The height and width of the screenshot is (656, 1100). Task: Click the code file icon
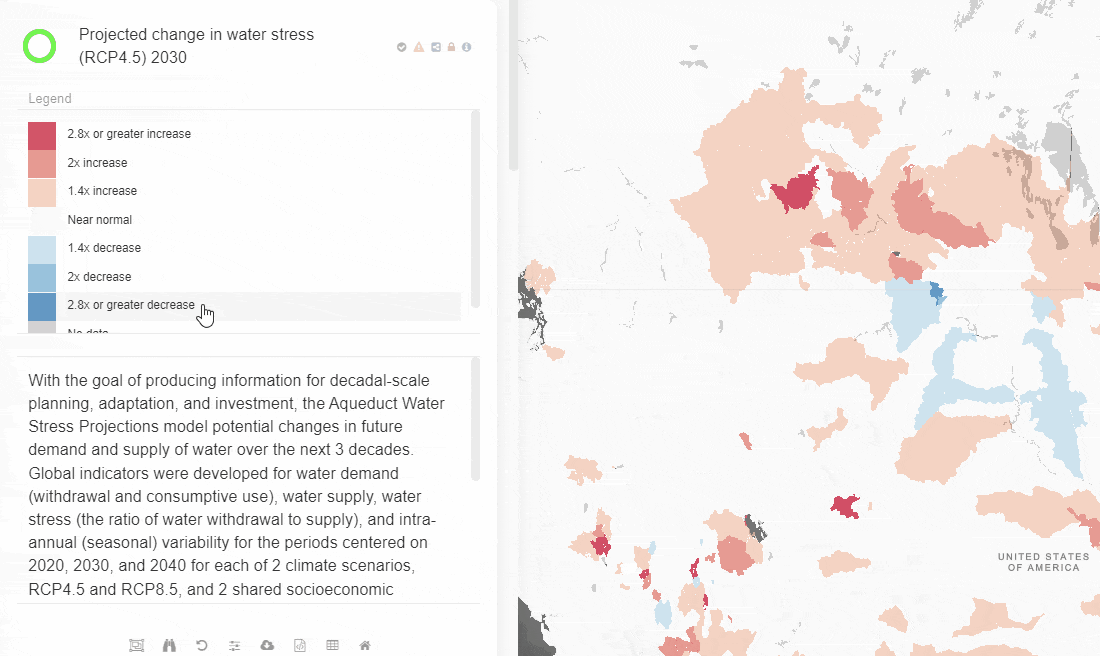[x=299, y=646]
